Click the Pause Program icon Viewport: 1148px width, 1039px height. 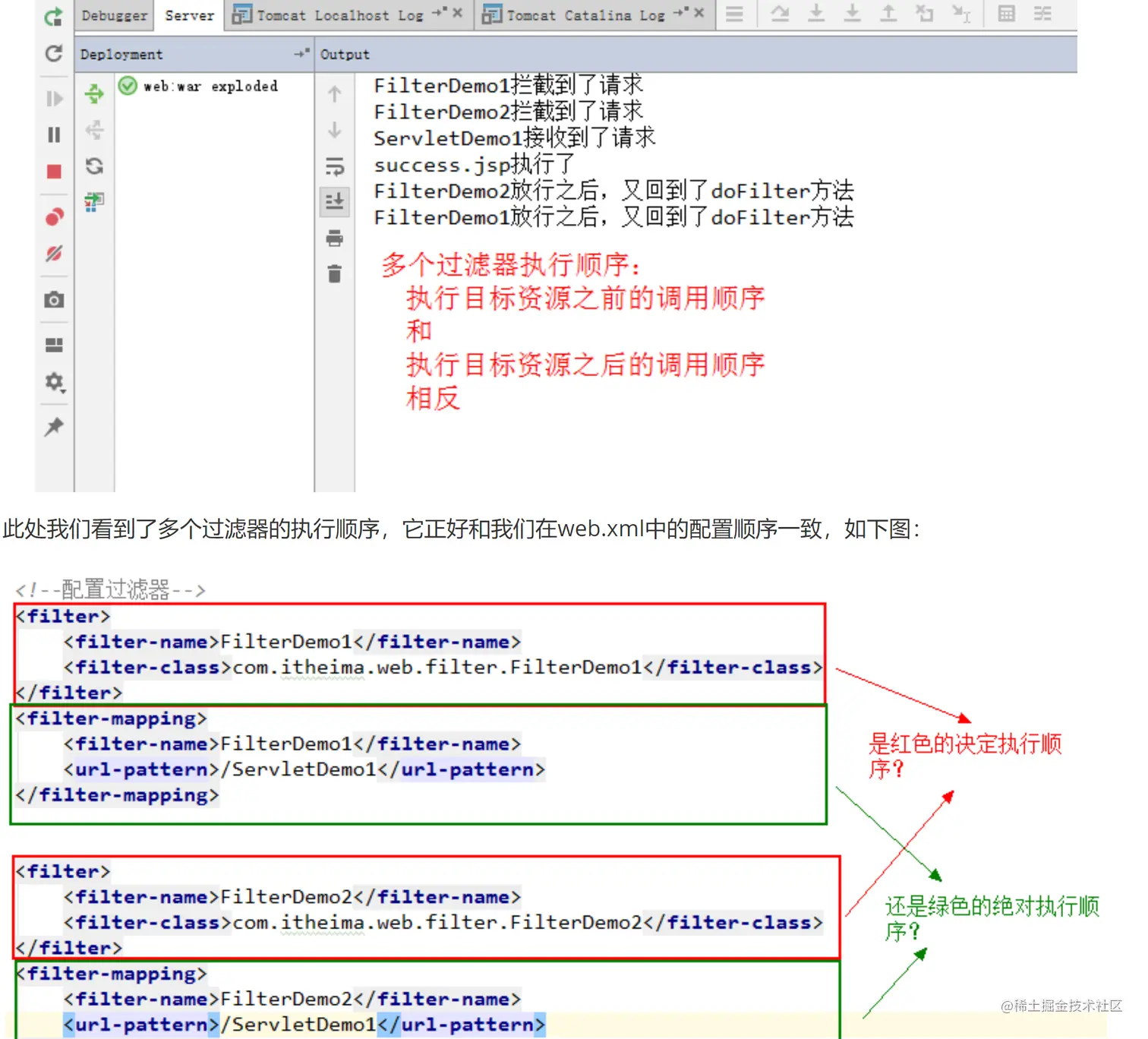[53, 134]
